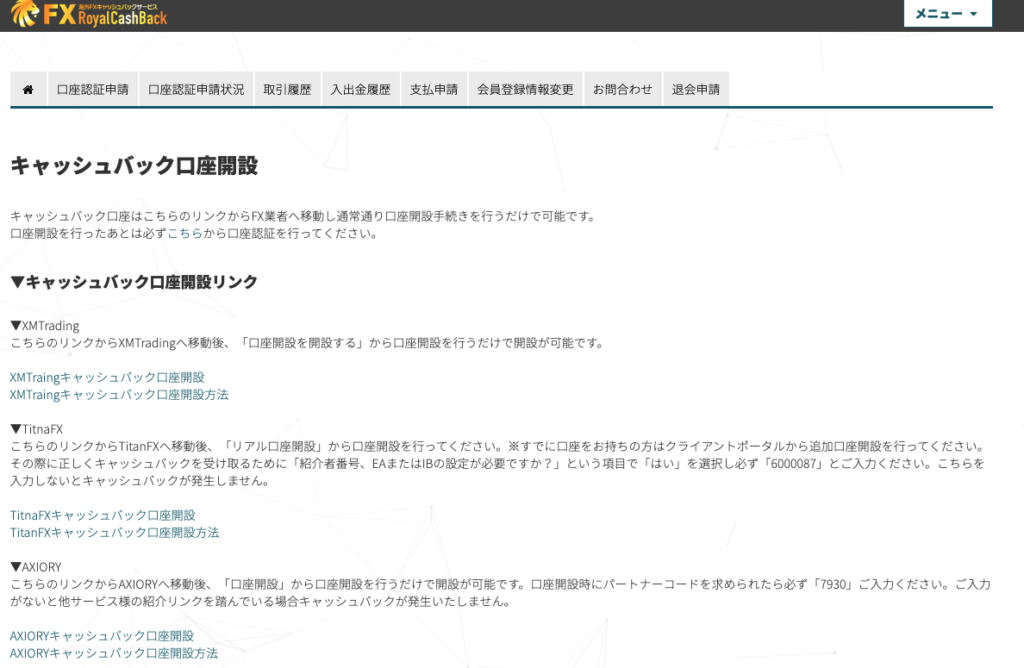Open the 支払申請 tab
1024x668 pixels.
pyautogui.click(x=434, y=89)
